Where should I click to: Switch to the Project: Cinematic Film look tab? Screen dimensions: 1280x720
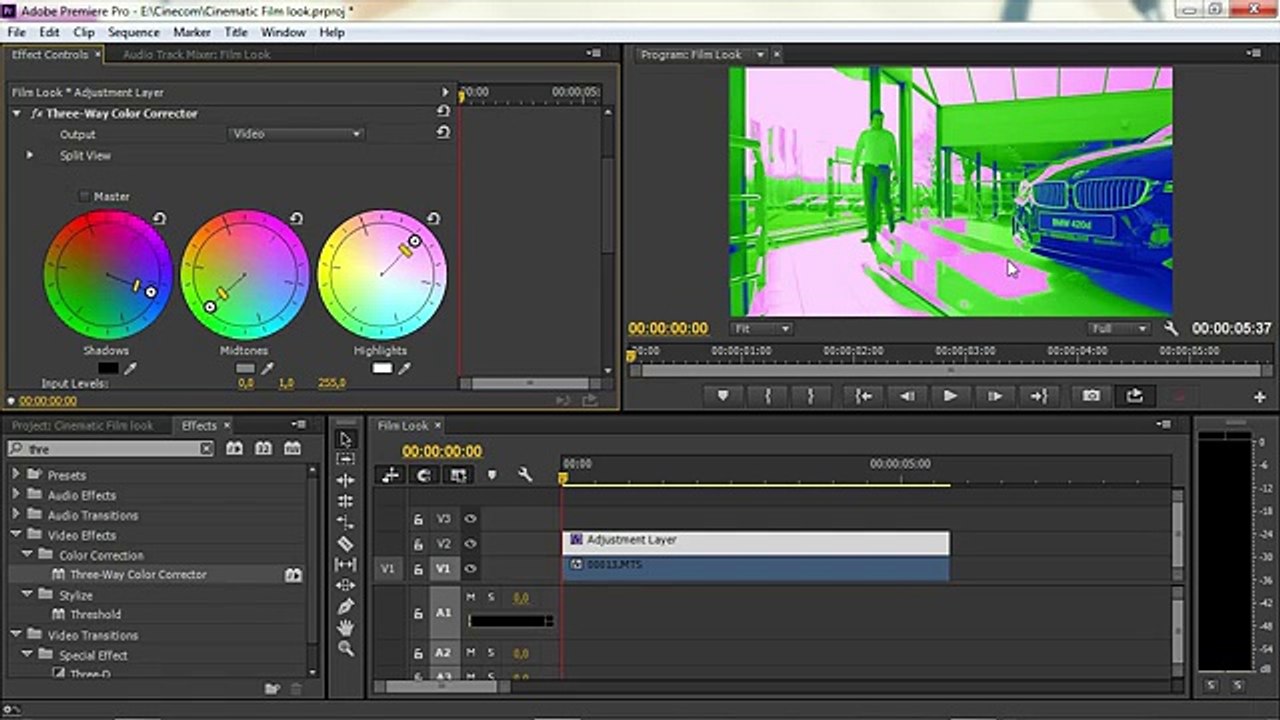(x=83, y=425)
